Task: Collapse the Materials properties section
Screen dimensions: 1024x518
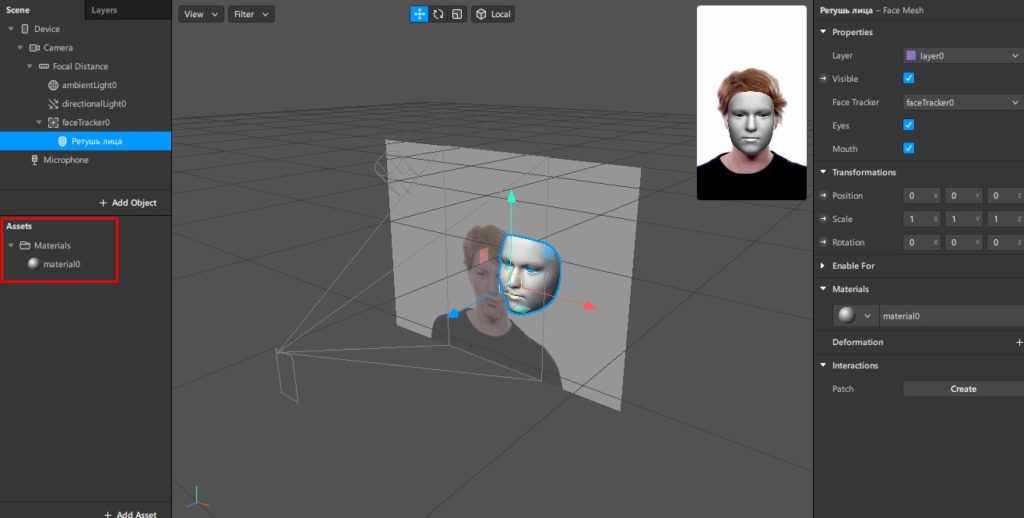Action: coord(824,289)
